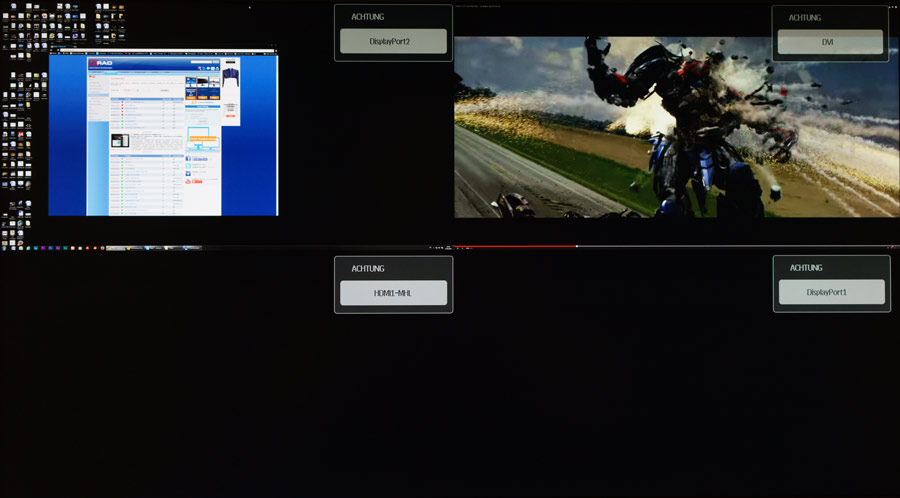
Task: Open the monitor article thumbnail on PRAD page
Action: pyautogui.click(x=120, y=141)
